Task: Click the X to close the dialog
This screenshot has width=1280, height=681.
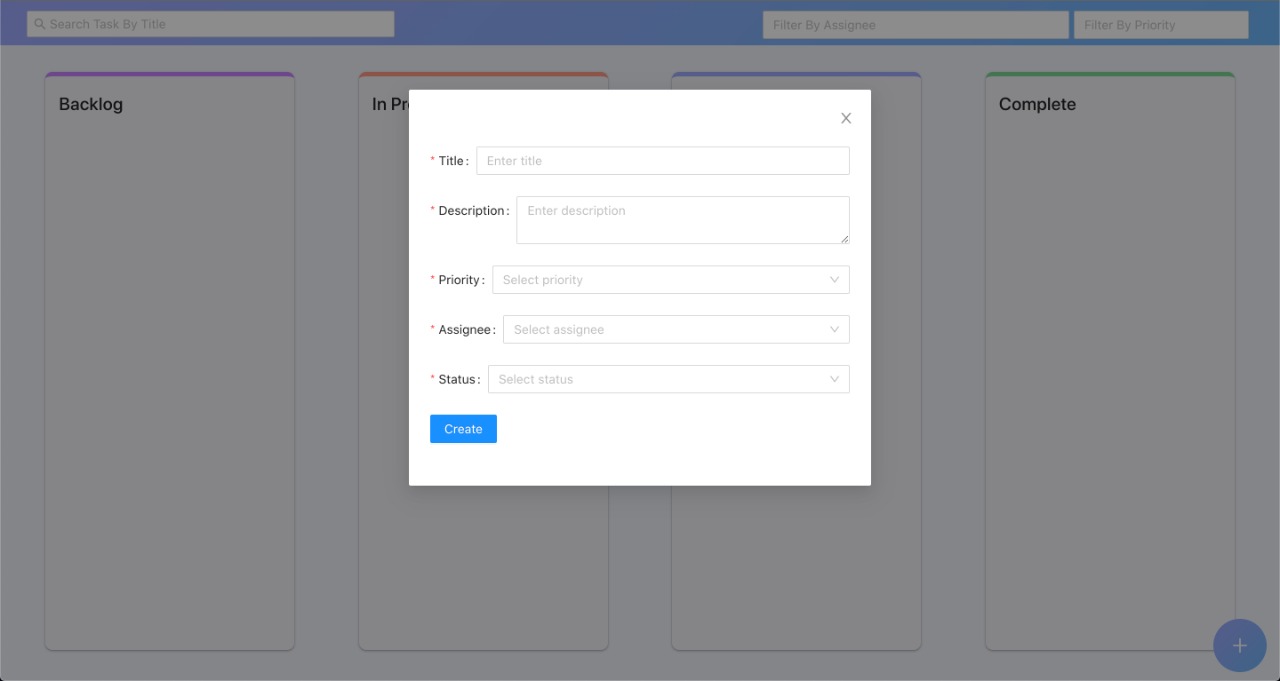Action: click(845, 117)
